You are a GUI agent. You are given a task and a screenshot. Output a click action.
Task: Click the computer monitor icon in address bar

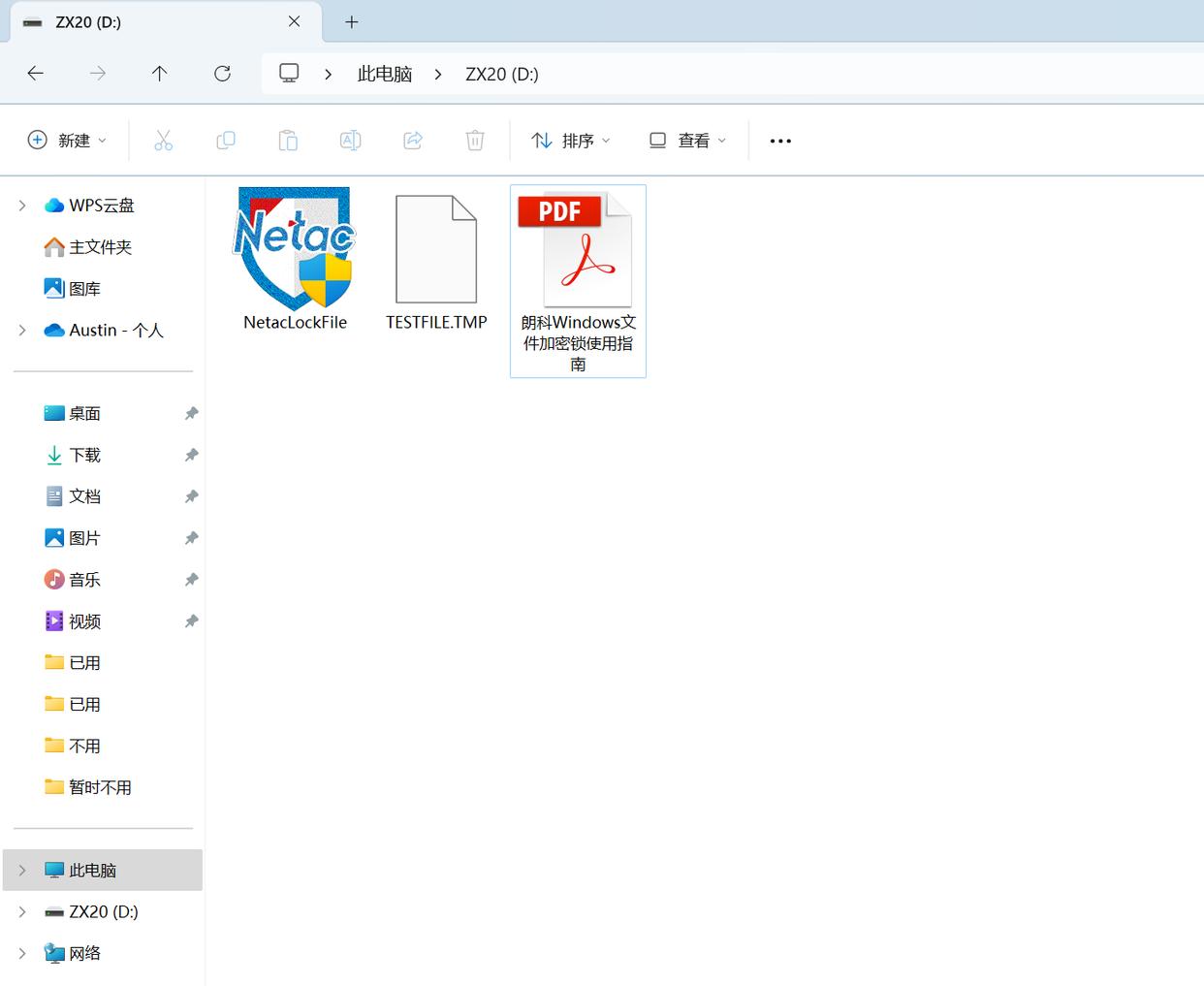pos(289,74)
